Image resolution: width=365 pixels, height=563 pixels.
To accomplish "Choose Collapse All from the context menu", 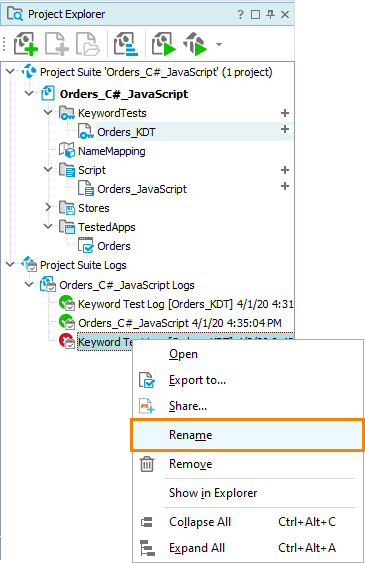I will [x=248, y=522].
